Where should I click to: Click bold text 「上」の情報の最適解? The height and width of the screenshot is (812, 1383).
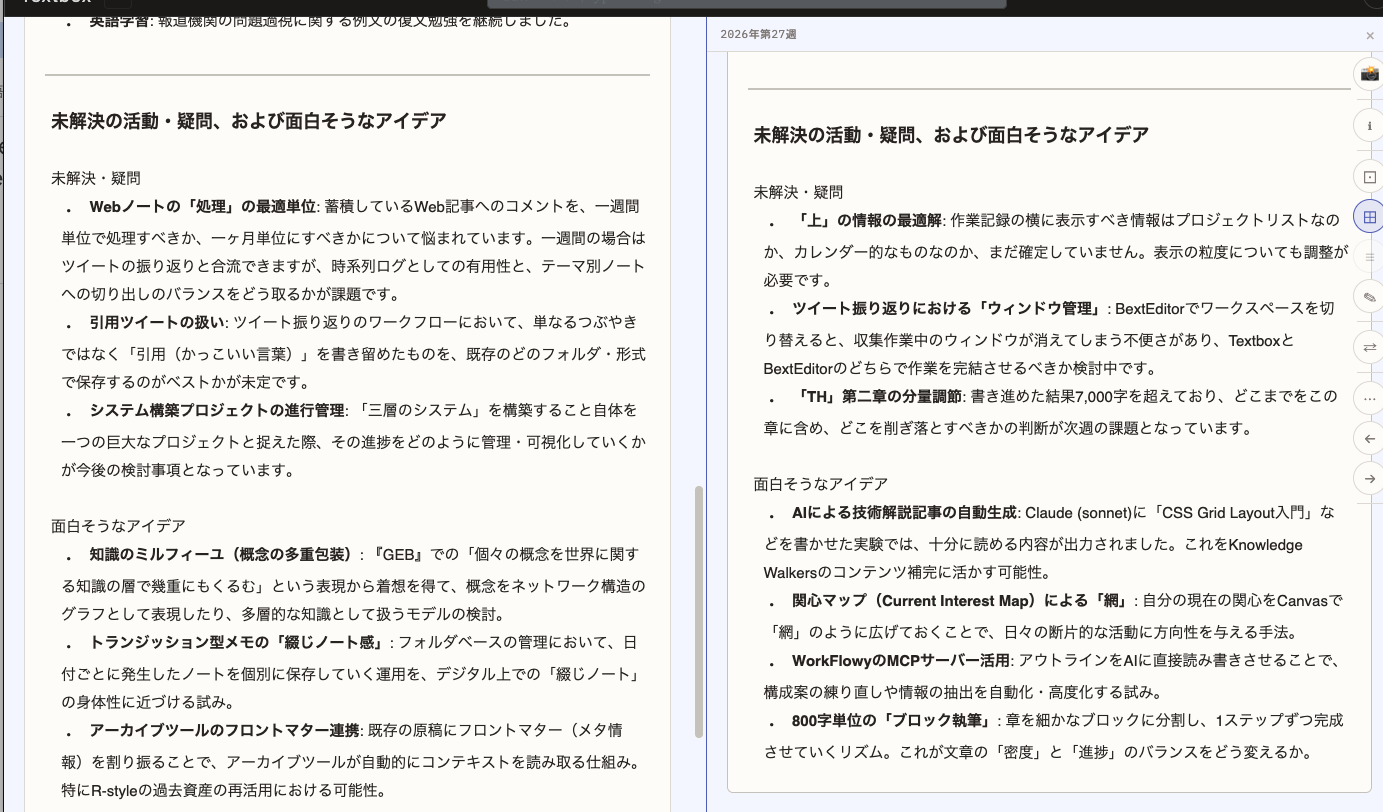pyautogui.click(x=868, y=221)
